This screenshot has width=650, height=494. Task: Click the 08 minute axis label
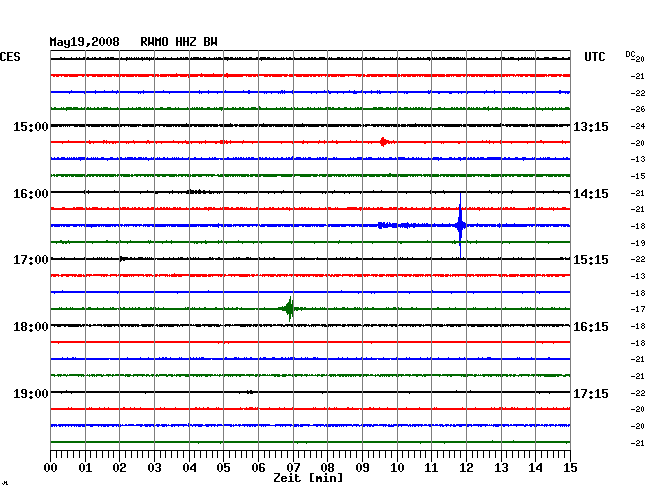[x=327, y=468]
